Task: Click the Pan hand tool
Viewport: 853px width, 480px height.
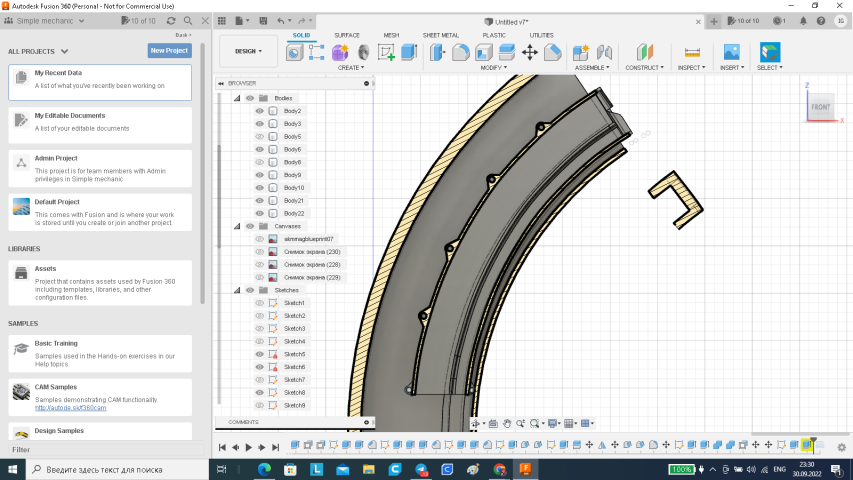Action: tap(506, 423)
